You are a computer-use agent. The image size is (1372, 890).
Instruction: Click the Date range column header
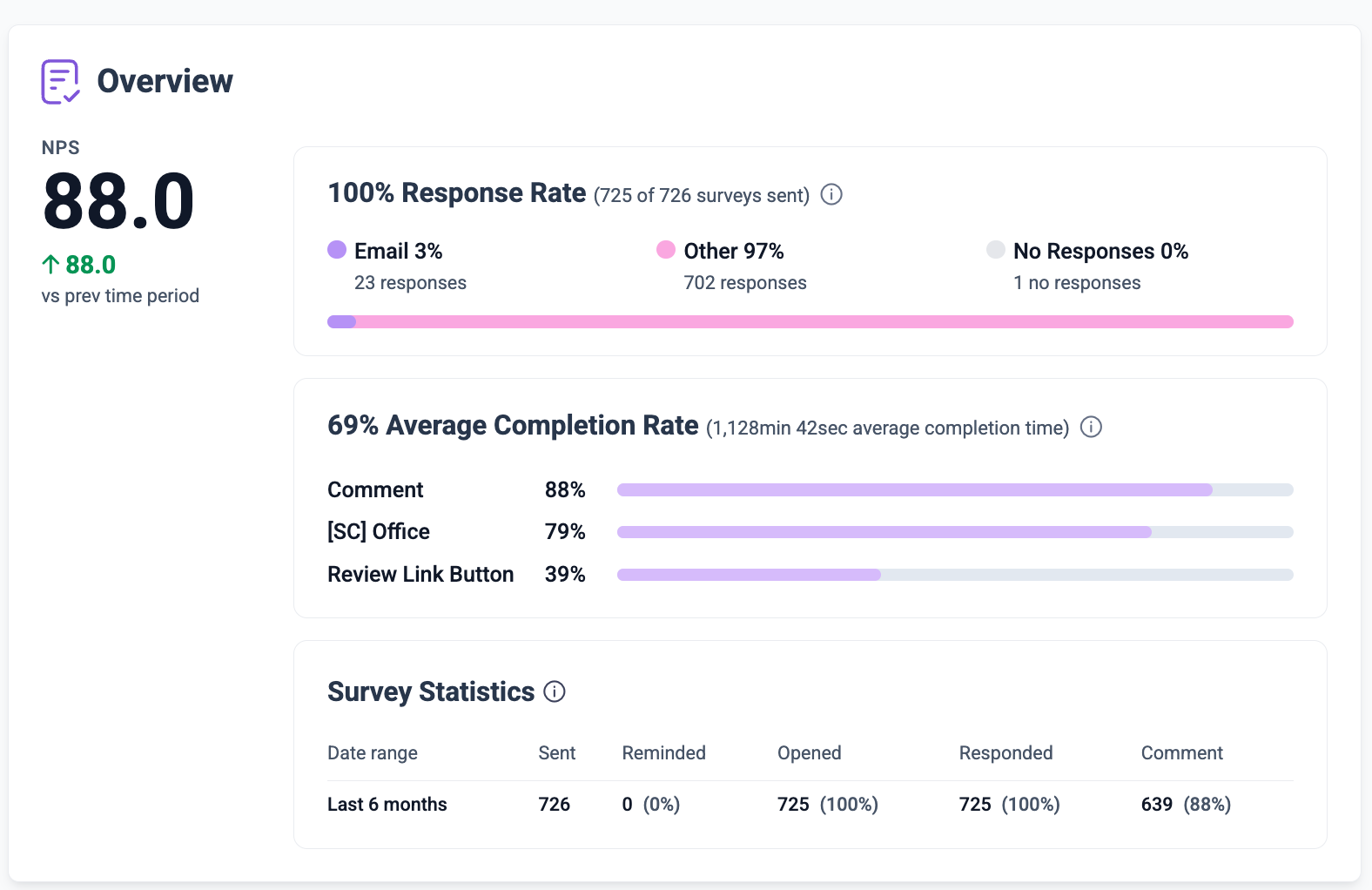[373, 753]
